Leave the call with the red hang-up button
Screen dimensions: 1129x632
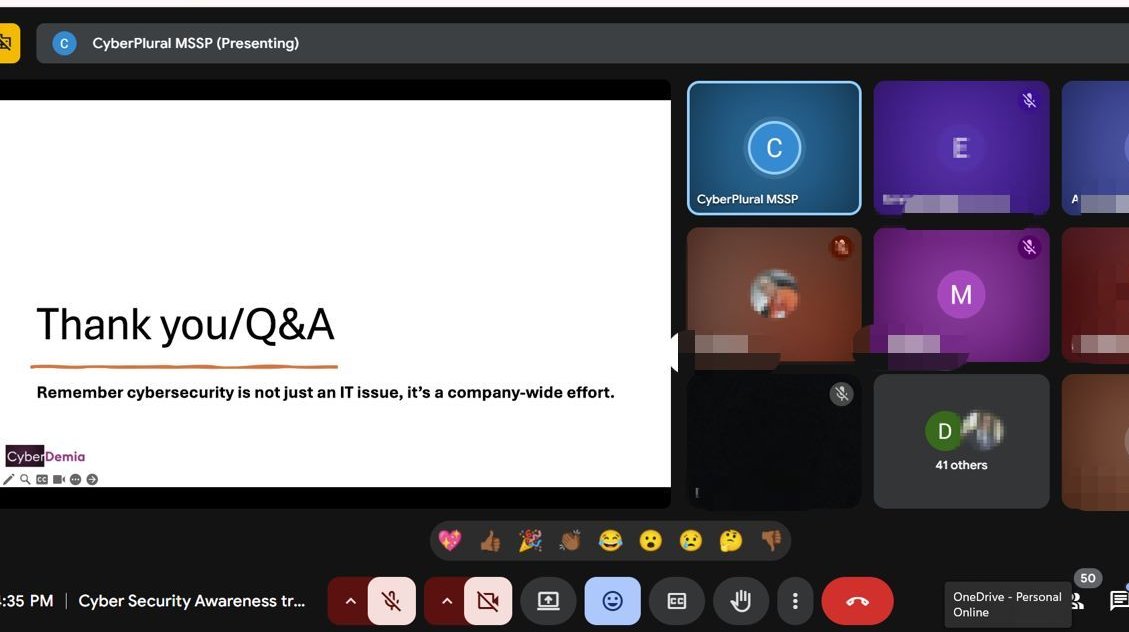tap(857, 601)
